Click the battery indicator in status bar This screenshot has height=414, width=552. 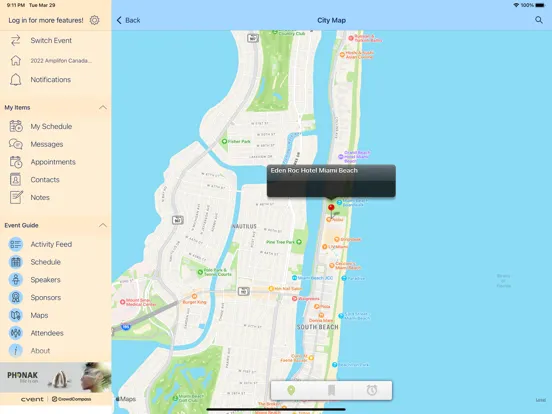coord(540,5)
